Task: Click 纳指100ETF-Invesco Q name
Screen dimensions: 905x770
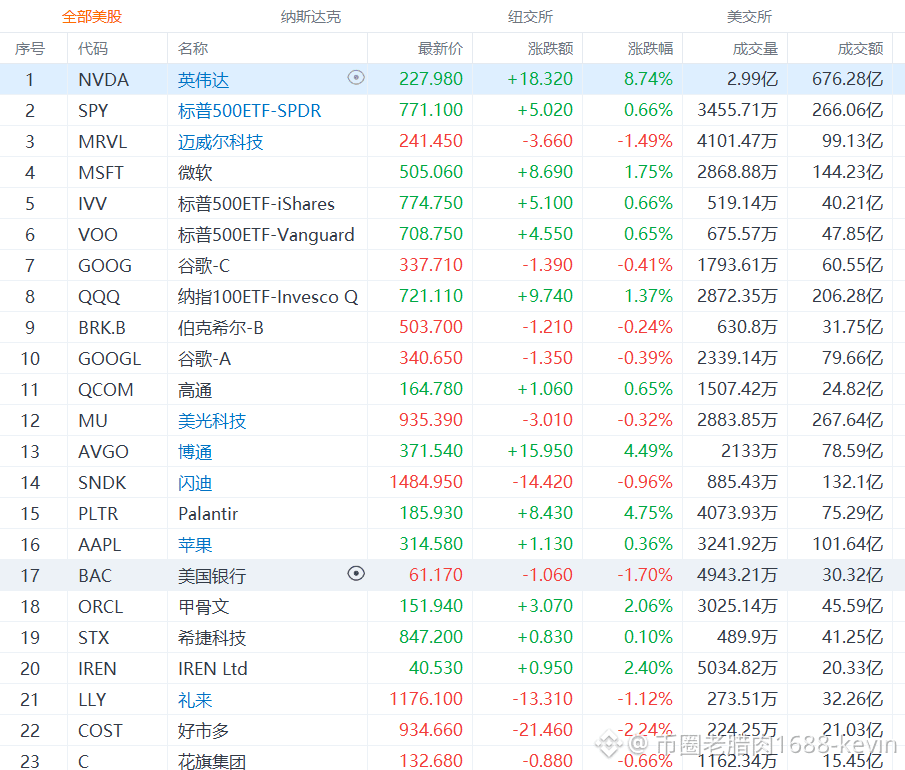Action: click(268, 297)
